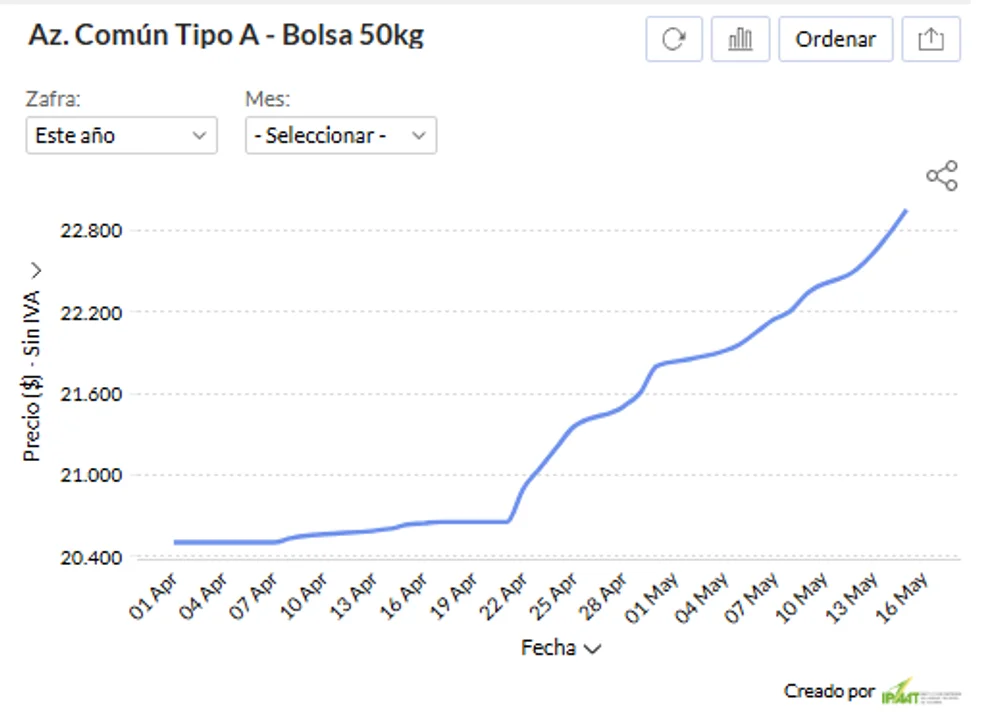This screenshot has height=720, width=984.
Task: Click the share icon above the chart
Action: click(941, 176)
